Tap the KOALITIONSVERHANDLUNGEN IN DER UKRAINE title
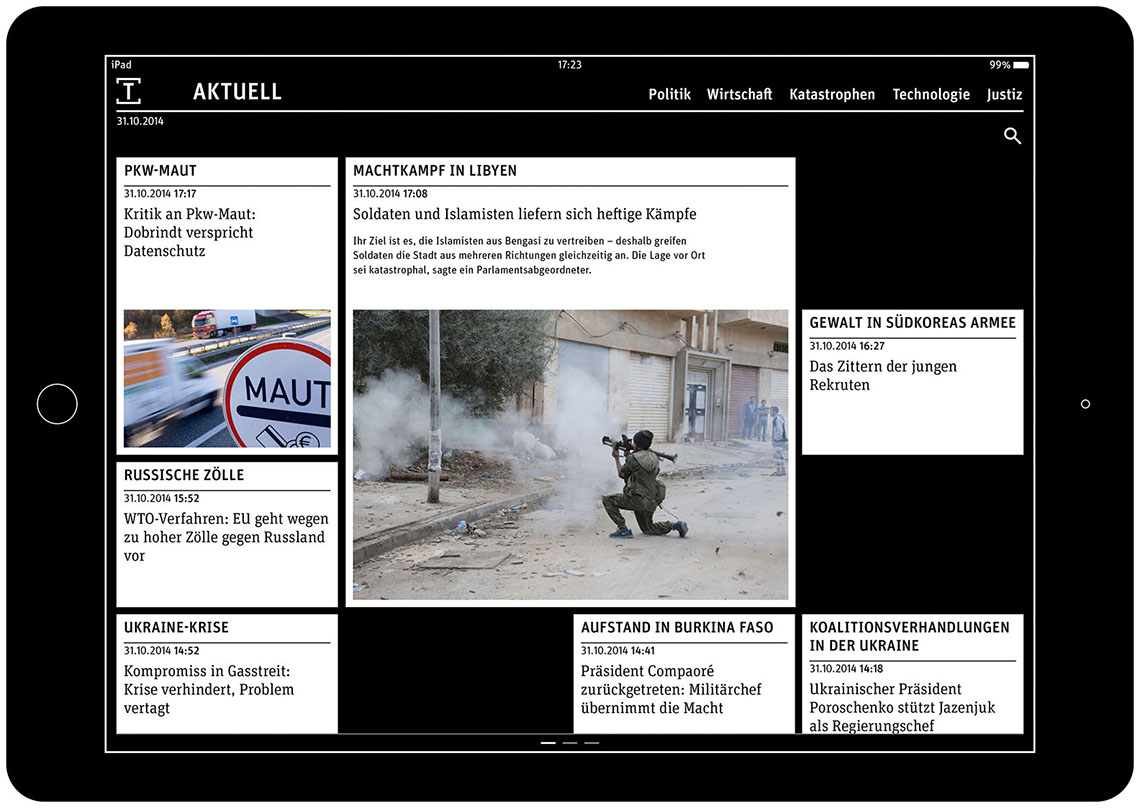 point(910,636)
